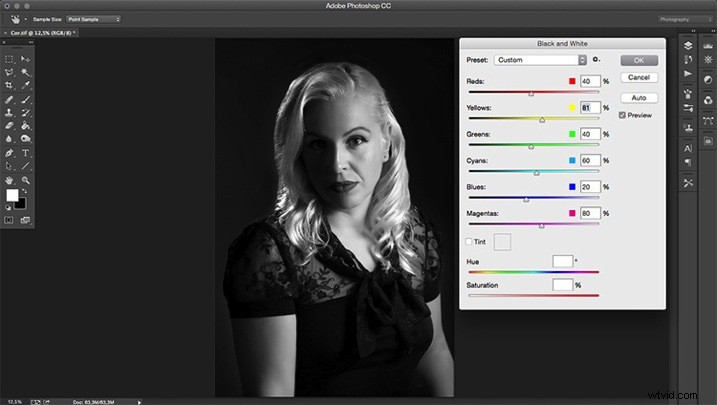Open the Brush Presets panel icon
This screenshot has height=405, width=717.
(x=688, y=94)
